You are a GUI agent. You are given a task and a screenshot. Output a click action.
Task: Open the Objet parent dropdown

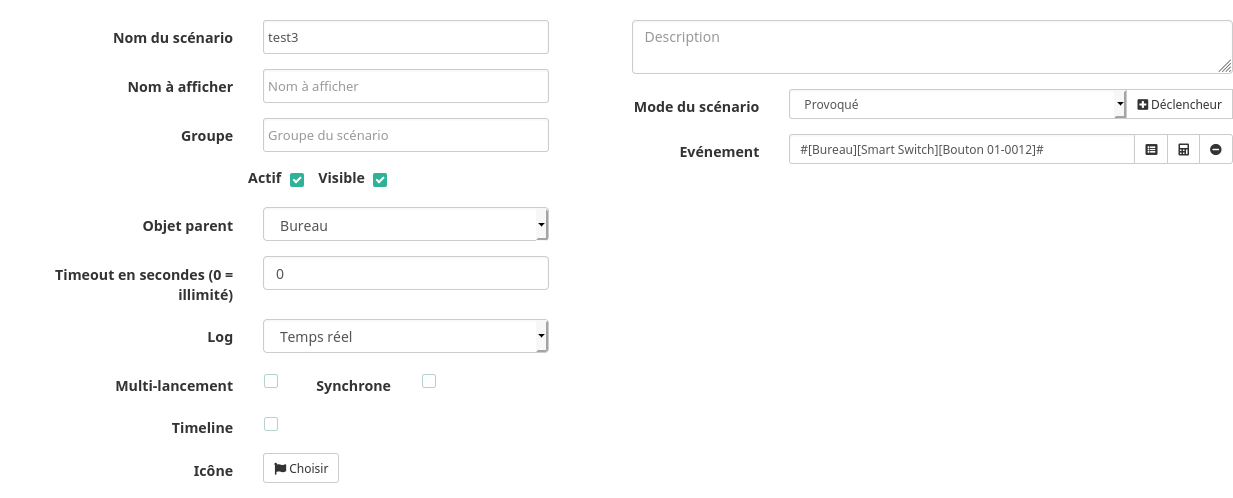[405, 225]
